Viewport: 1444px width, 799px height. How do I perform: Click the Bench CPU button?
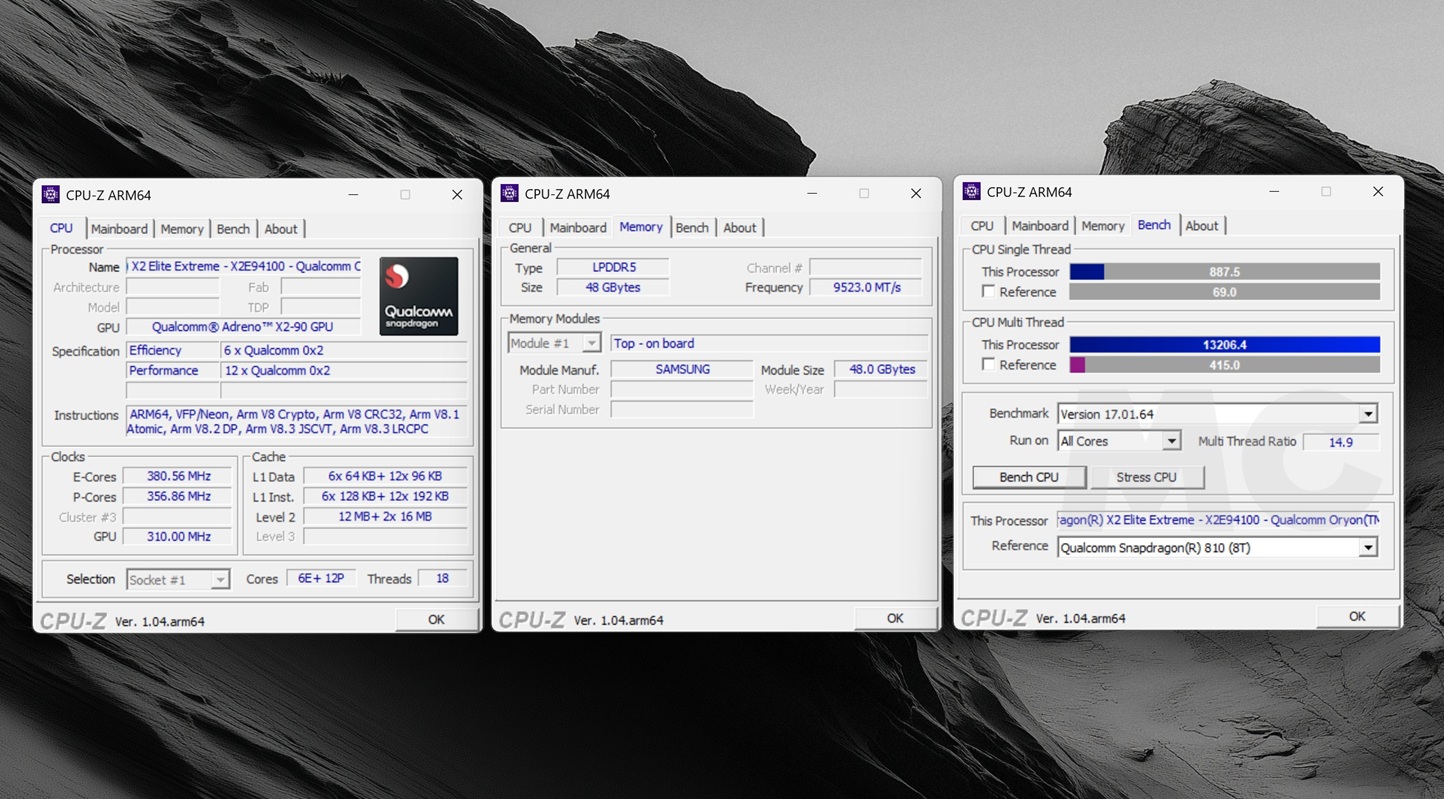coord(1029,477)
